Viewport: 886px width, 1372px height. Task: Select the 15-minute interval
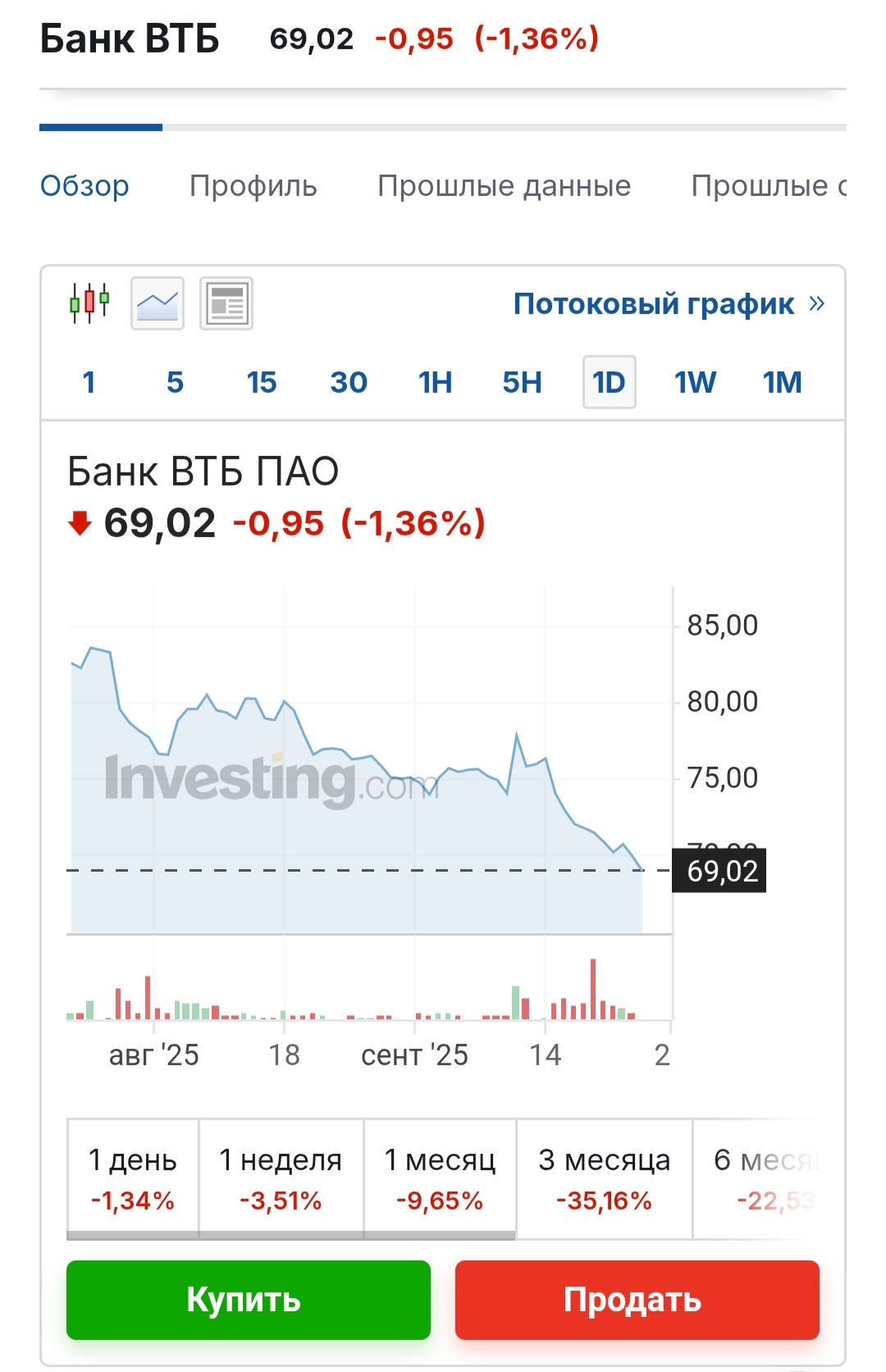click(x=262, y=382)
